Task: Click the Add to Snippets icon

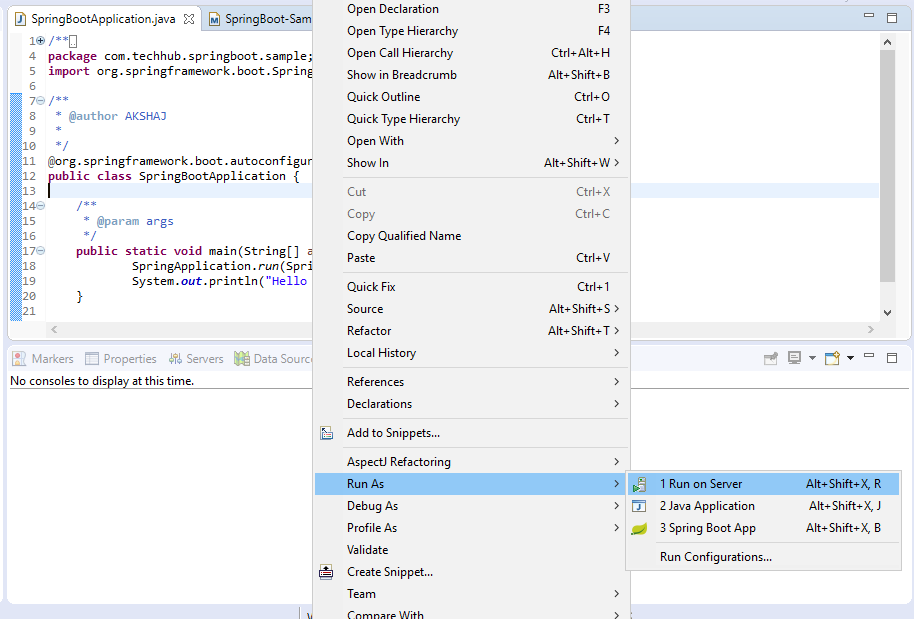Action: (326, 432)
